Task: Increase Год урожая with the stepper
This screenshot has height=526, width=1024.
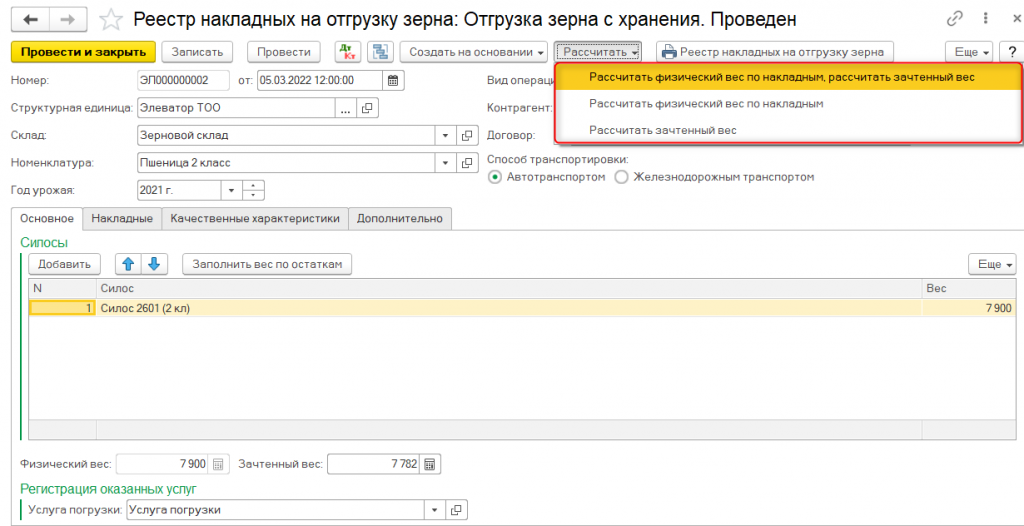Action: pos(254,185)
